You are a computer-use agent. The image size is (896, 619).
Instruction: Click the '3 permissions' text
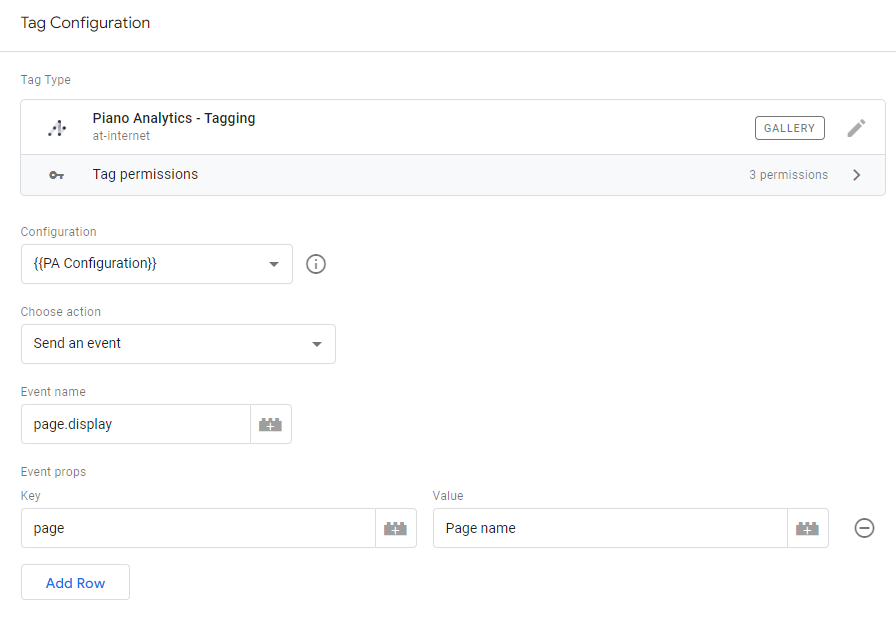click(788, 175)
